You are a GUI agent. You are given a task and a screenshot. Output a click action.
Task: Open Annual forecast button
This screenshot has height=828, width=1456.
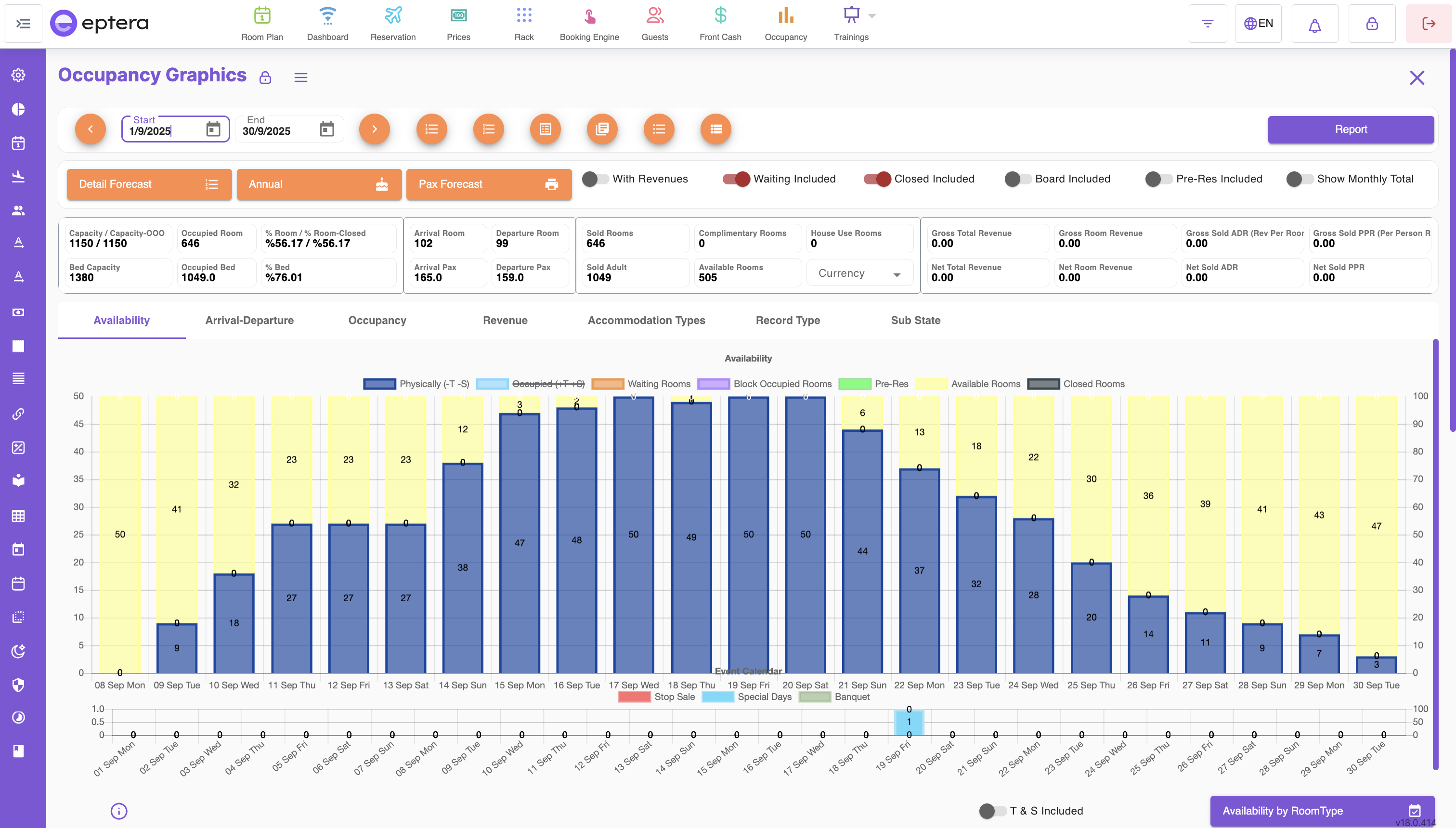(x=319, y=184)
